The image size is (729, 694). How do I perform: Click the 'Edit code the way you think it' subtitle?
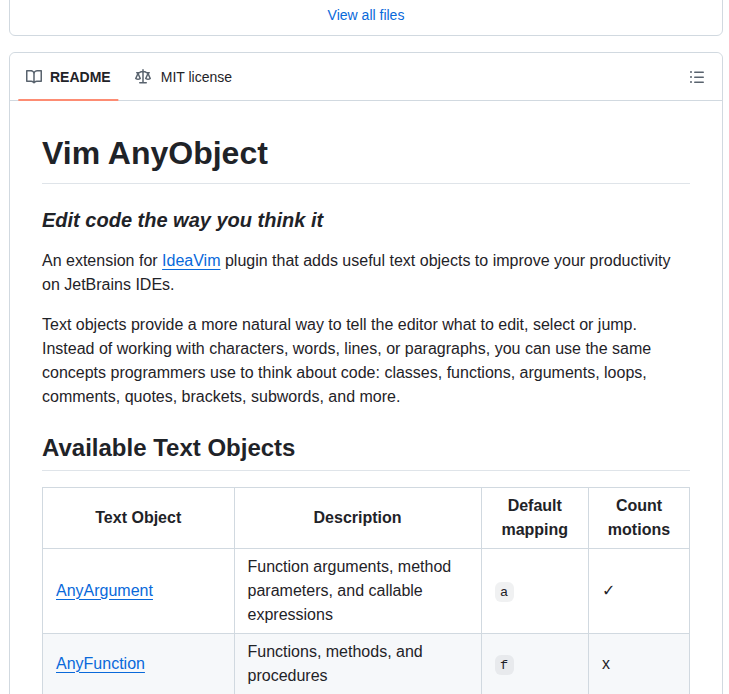coord(183,220)
